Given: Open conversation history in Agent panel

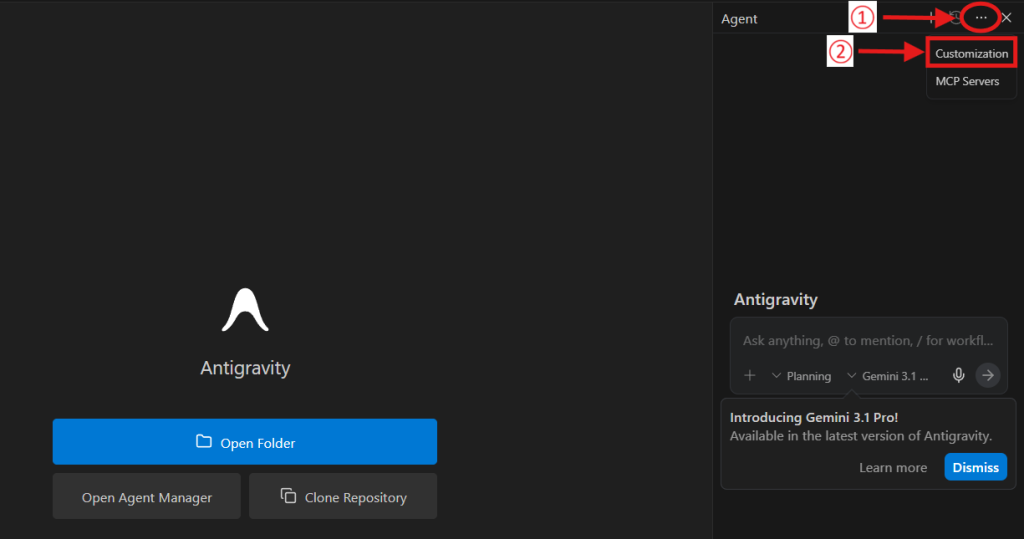Looking at the screenshot, I should click(x=956, y=18).
